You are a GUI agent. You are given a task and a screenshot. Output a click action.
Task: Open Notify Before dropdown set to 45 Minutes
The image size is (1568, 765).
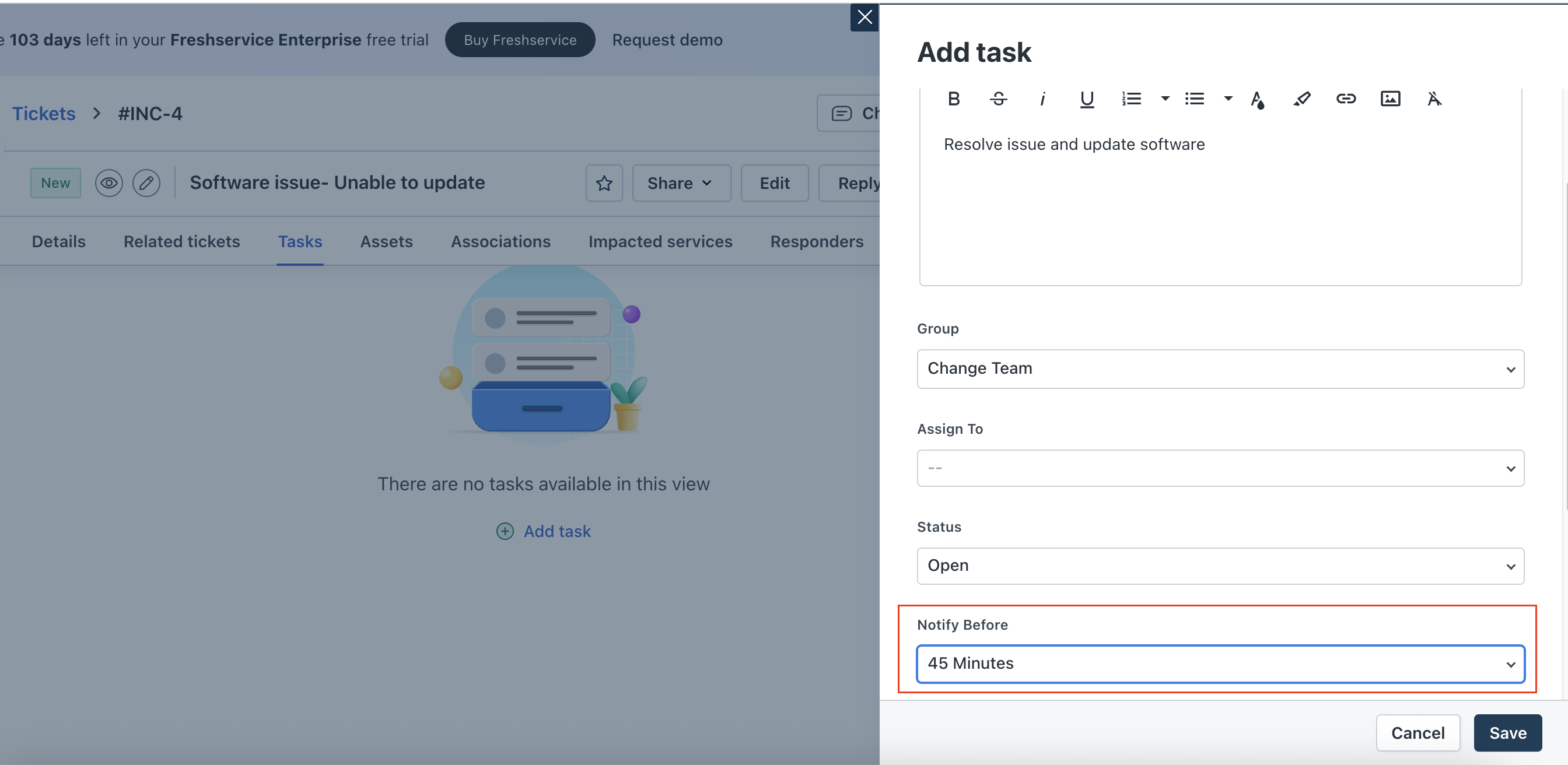1220,664
